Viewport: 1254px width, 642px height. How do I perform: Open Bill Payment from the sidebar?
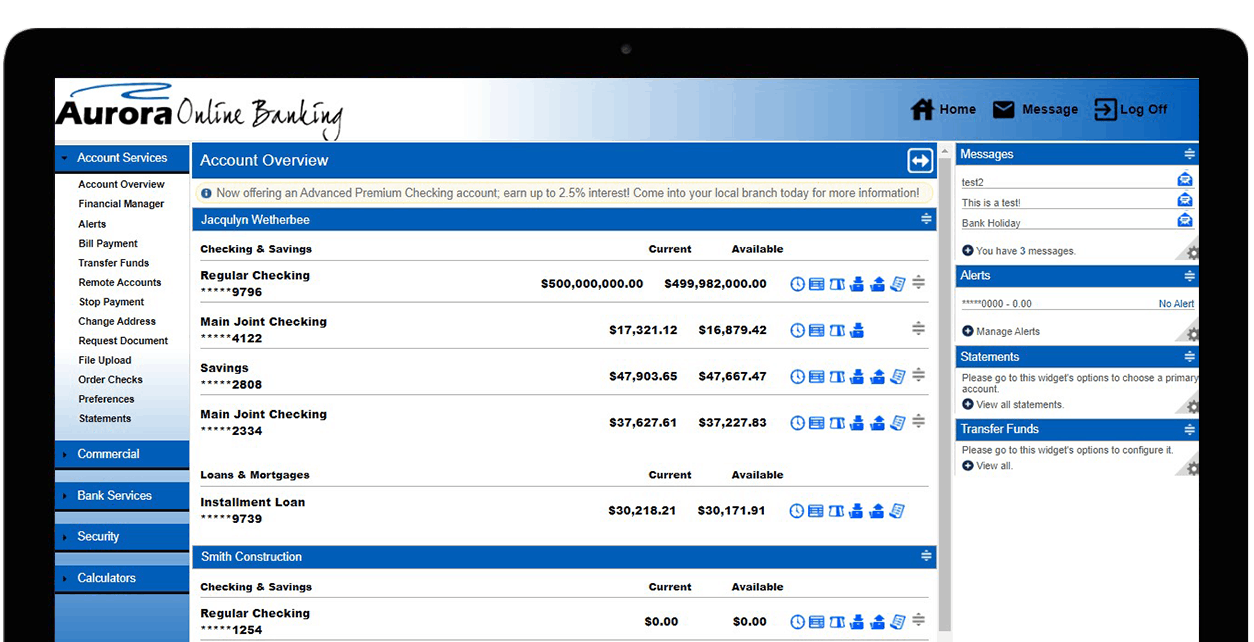pyautogui.click(x=108, y=243)
